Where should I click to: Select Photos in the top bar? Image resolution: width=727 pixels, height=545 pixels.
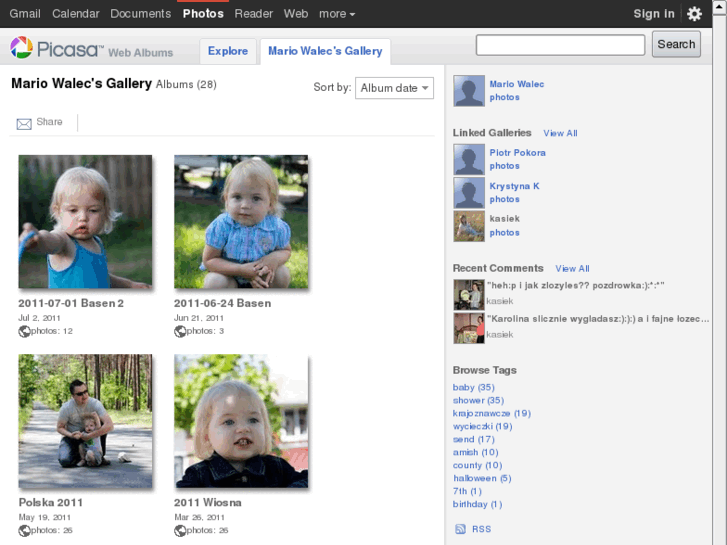pyautogui.click(x=203, y=14)
